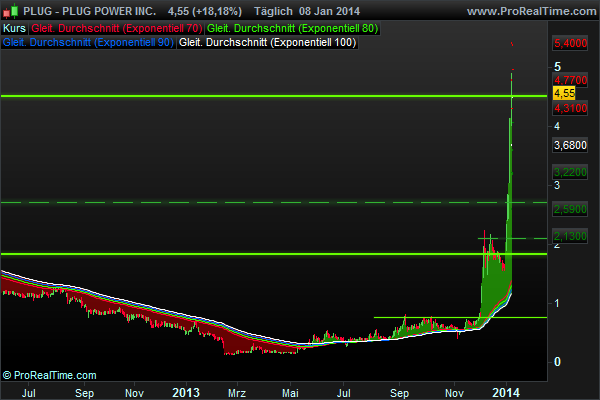Image resolution: width=600 pixels, height=400 pixels.
Task: Click the 4,55 (+18,18%) quote value
Action: (x=205, y=11)
